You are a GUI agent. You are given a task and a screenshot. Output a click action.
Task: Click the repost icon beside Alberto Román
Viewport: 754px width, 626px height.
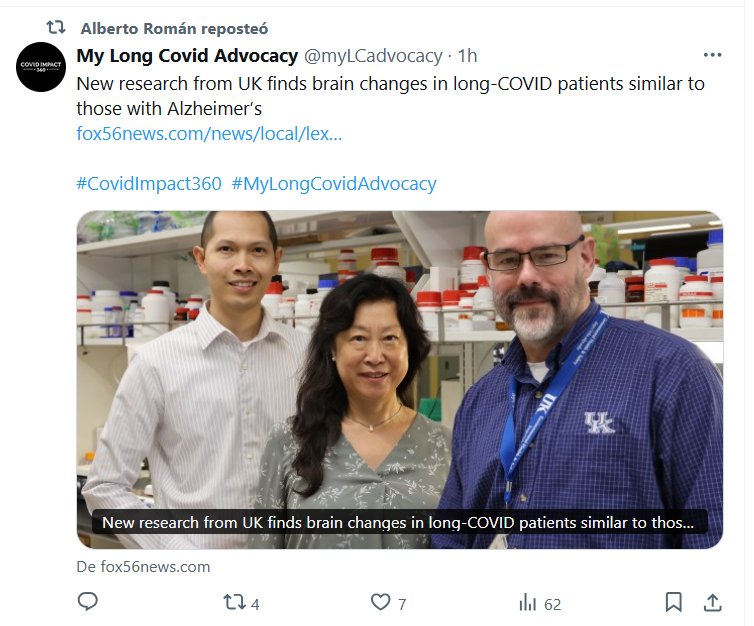56,27
